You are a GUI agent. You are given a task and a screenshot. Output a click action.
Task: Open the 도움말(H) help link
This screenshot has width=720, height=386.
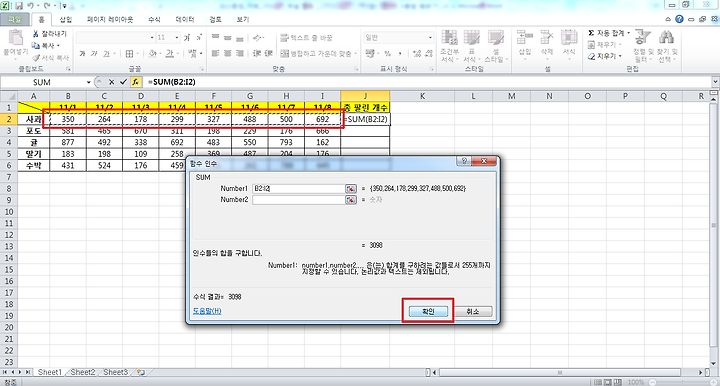click(207, 311)
